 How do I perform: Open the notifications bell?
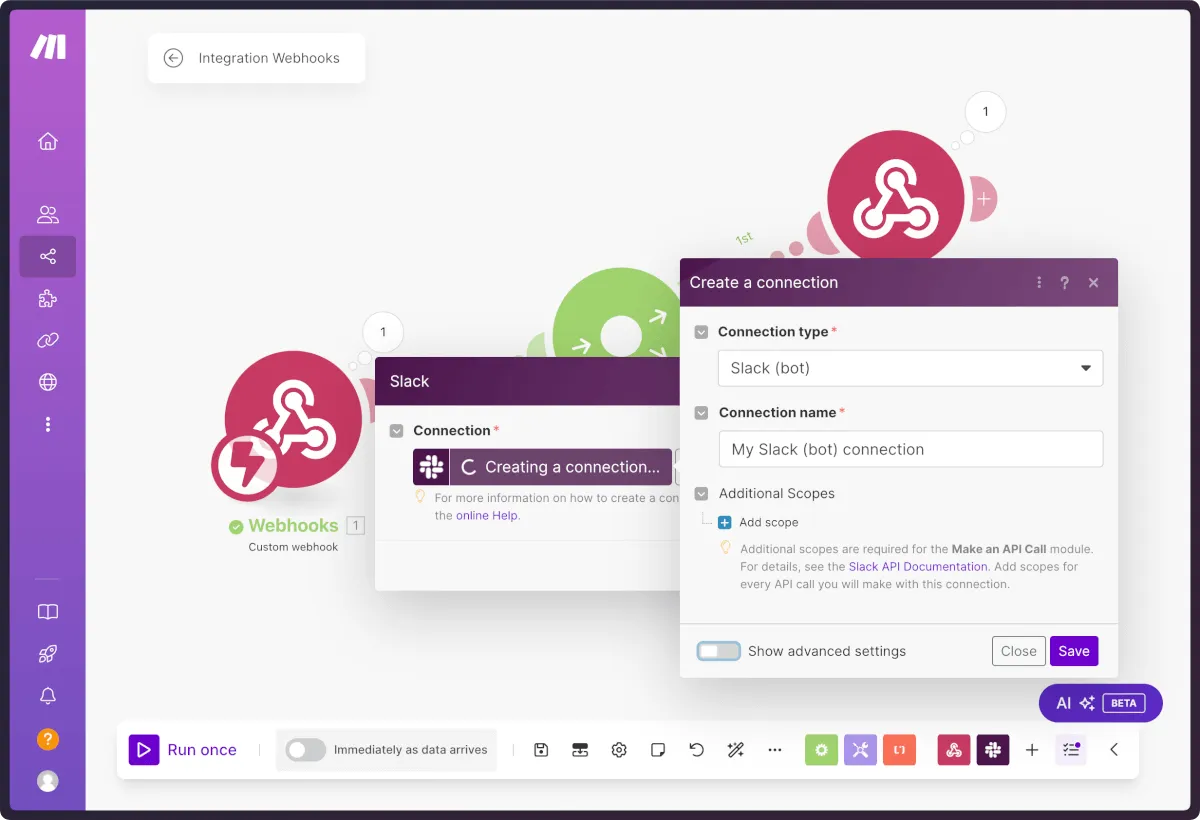click(x=48, y=696)
